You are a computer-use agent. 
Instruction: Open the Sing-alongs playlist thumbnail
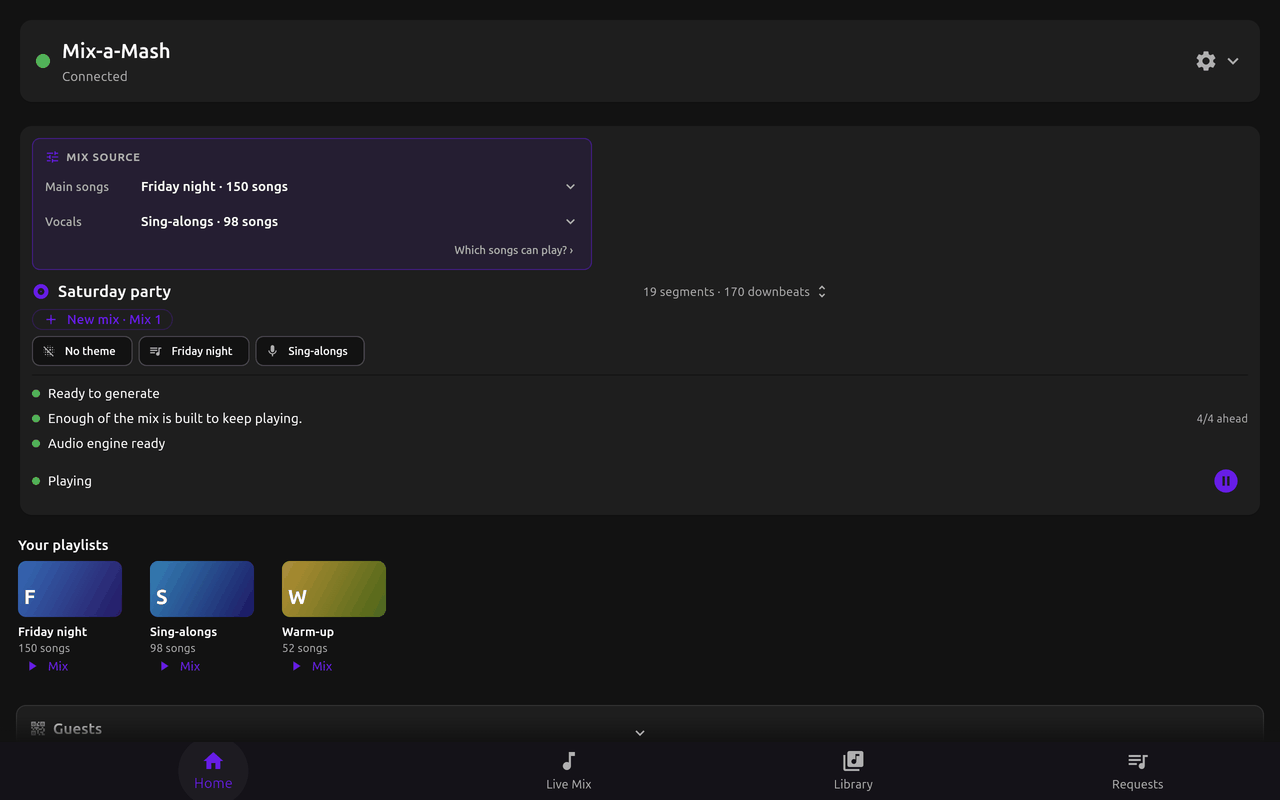[202, 589]
